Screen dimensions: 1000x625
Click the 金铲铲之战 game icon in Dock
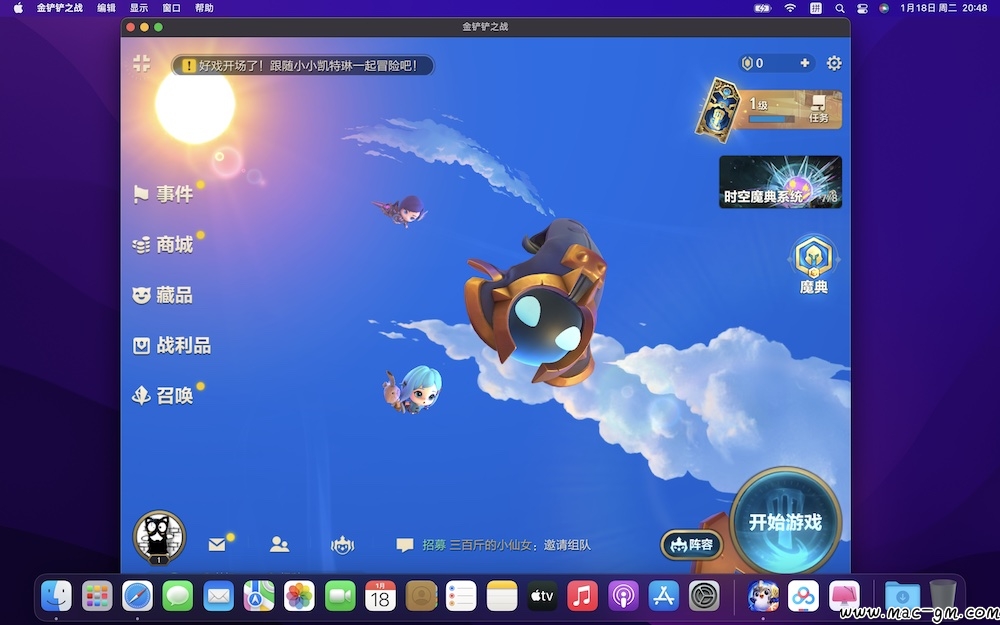[x=763, y=596]
